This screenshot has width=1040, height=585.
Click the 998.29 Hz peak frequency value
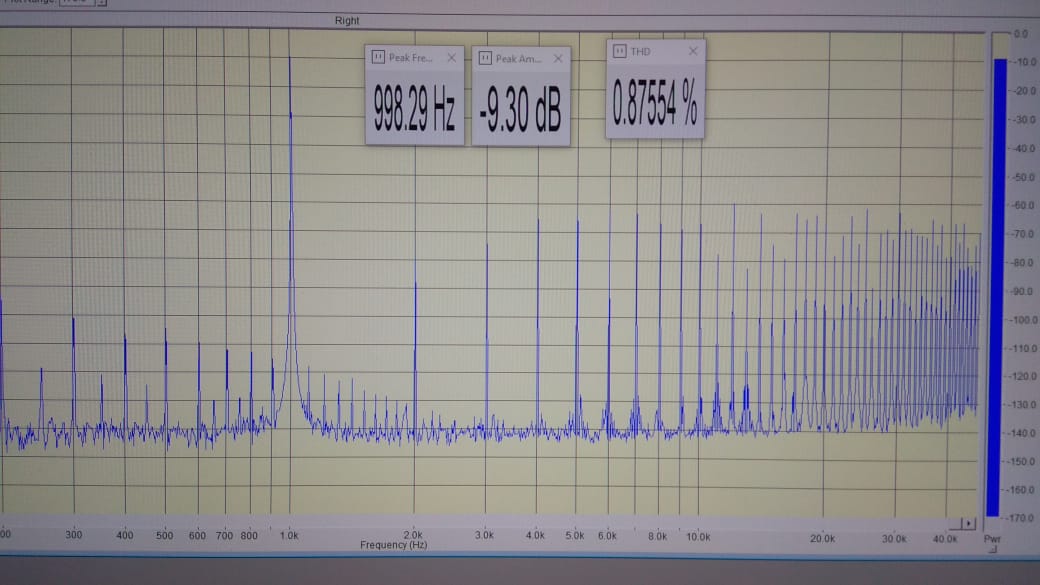click(x=415, y=109)
